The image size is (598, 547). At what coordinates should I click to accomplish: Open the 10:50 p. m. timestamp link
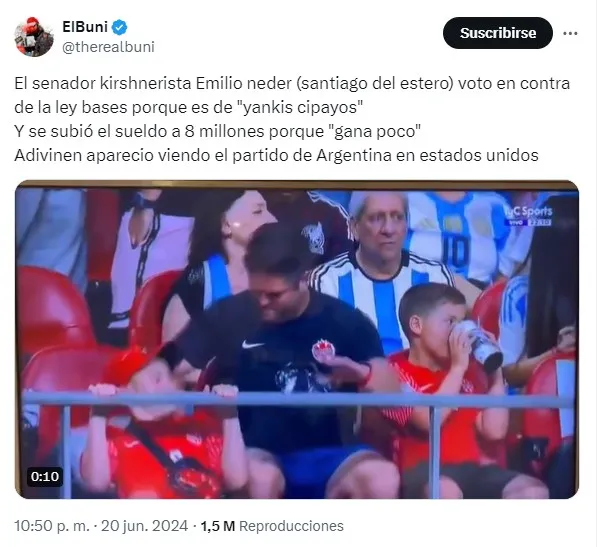point(51,526)
